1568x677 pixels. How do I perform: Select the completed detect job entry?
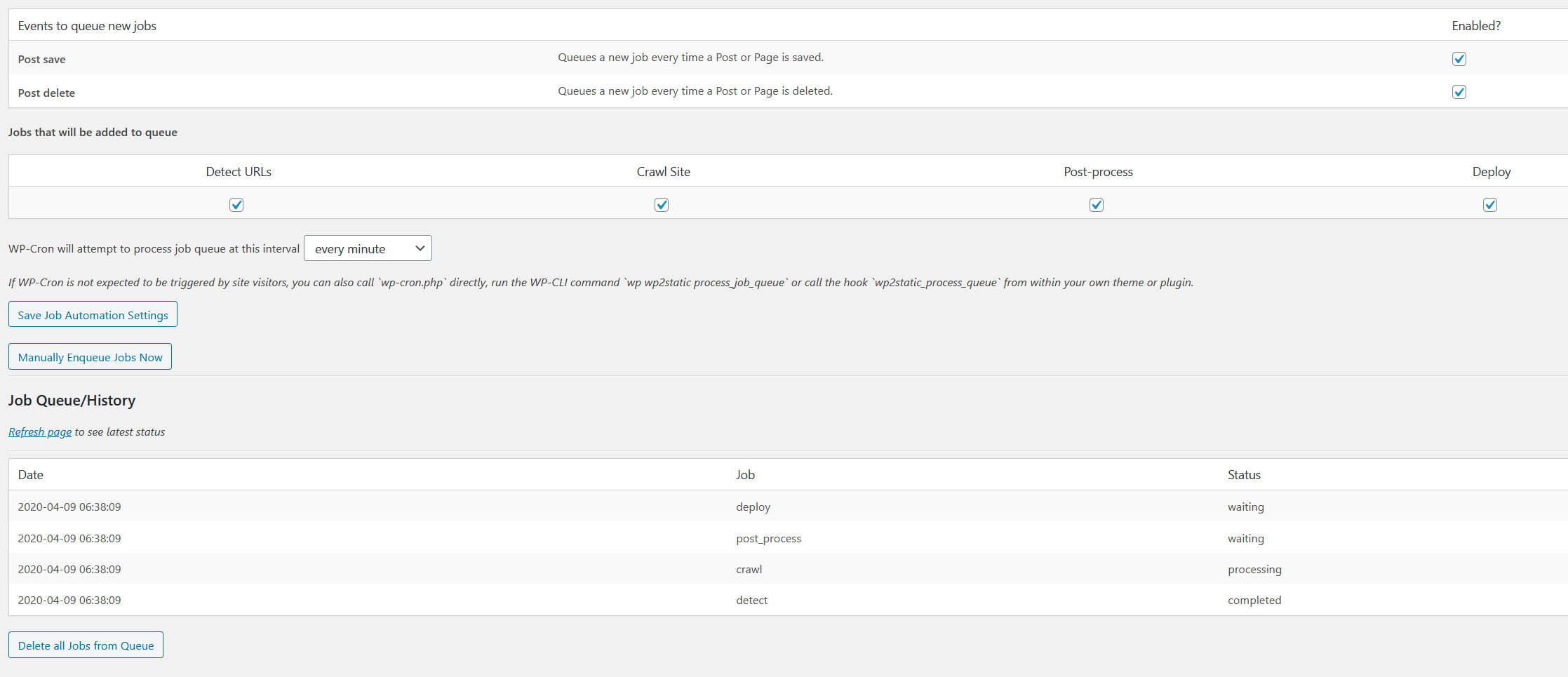(x=751, y=600)
